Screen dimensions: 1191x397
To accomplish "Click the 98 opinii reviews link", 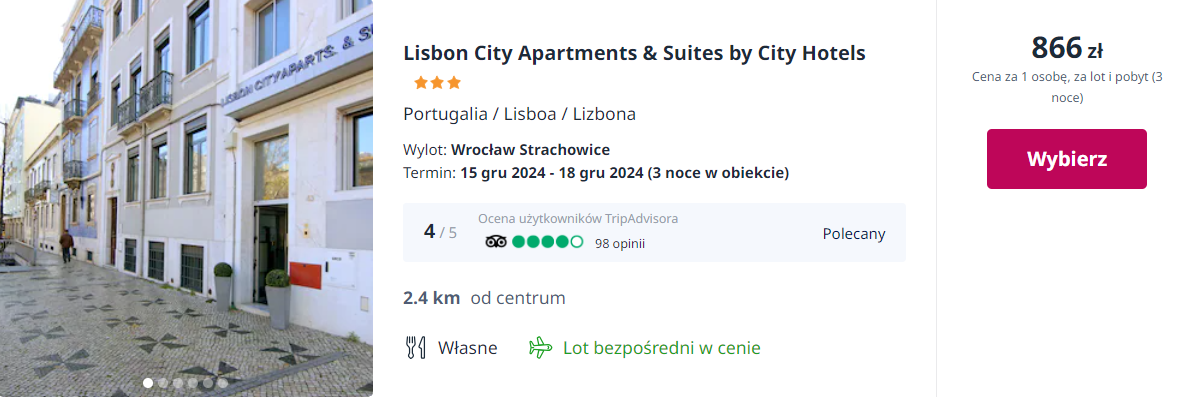I will (x=620, y=244).
